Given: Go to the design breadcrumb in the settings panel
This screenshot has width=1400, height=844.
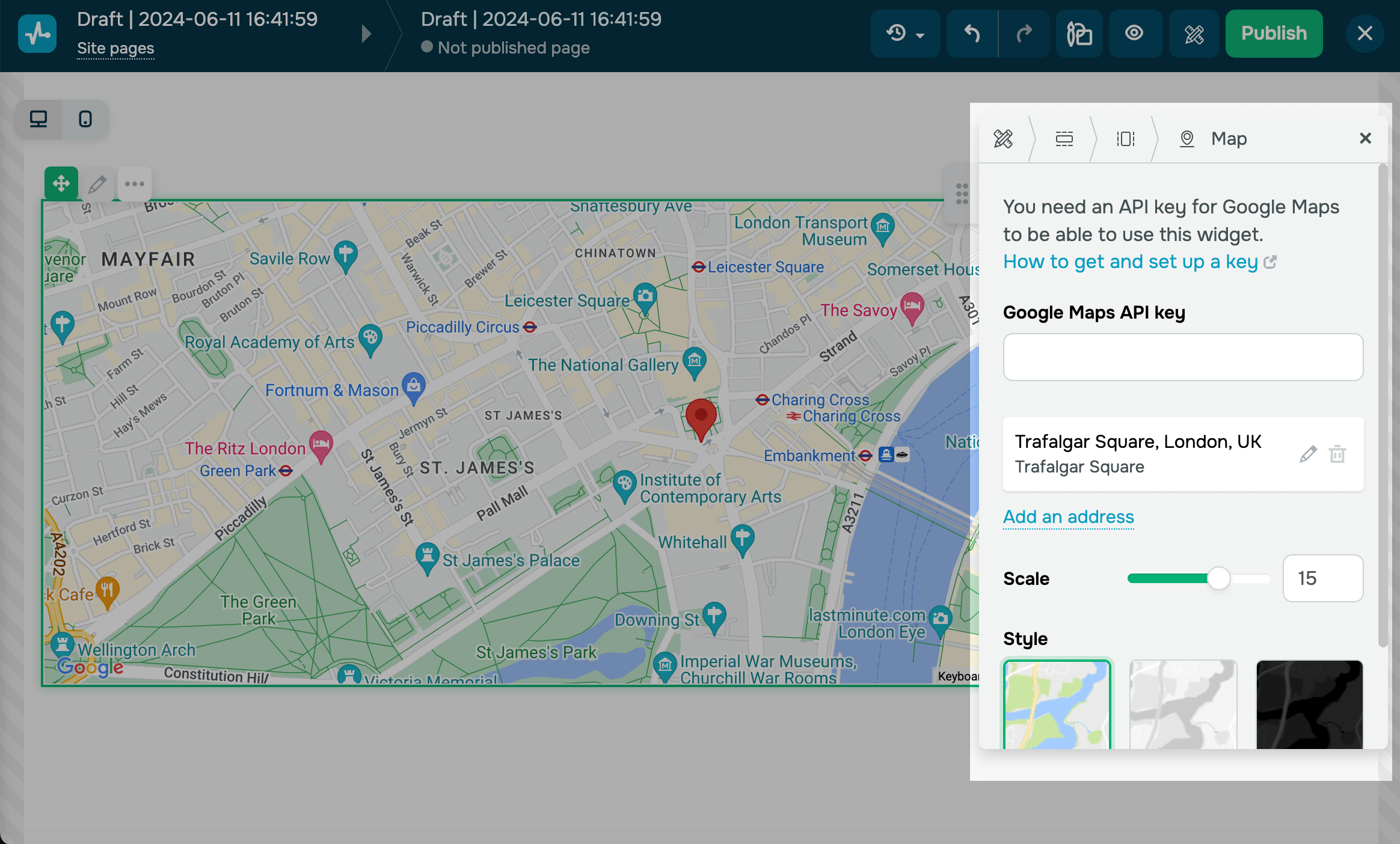Looking at the screenshot, I should [1003, 139].
